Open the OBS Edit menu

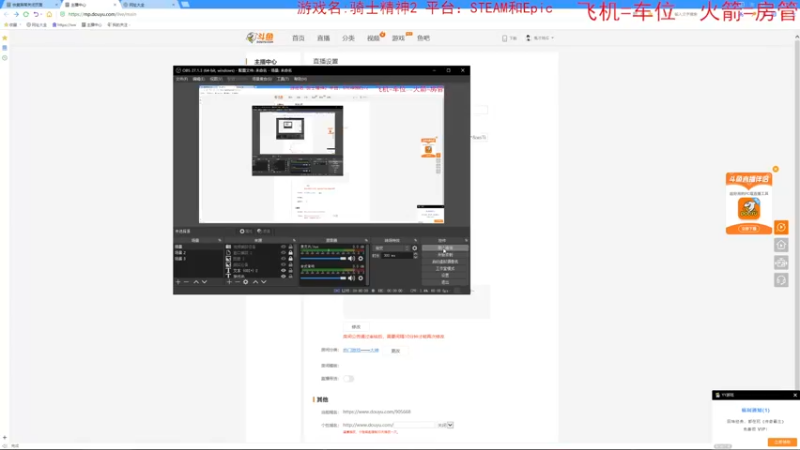tap(199, 79)
